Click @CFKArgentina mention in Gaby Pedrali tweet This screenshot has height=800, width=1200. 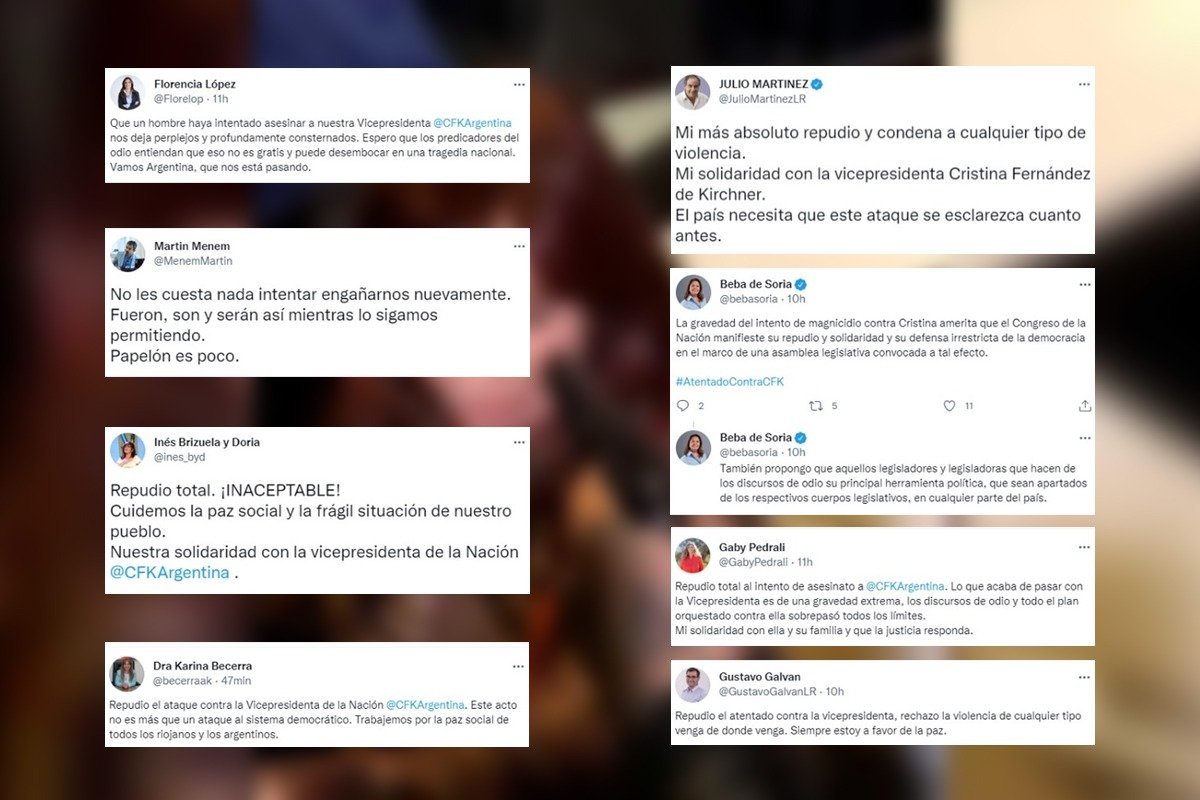[x=905, y=586]
